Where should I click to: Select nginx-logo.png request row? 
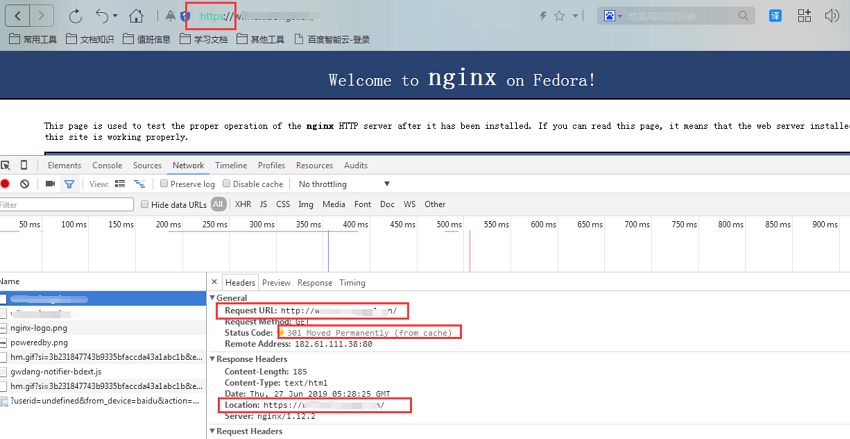(103, 328)
